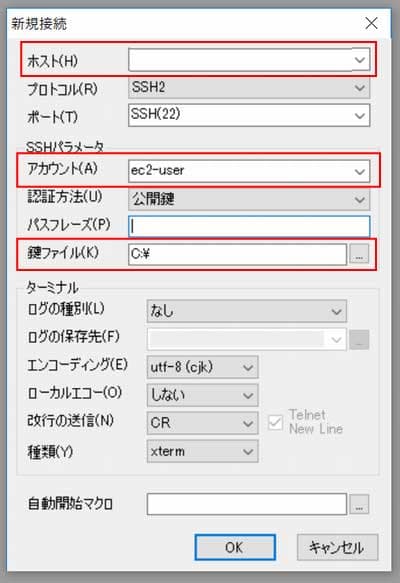Screen dimensions: 400x583
Task: Click the log destination browse ... button
Action: tap(359, 339)
